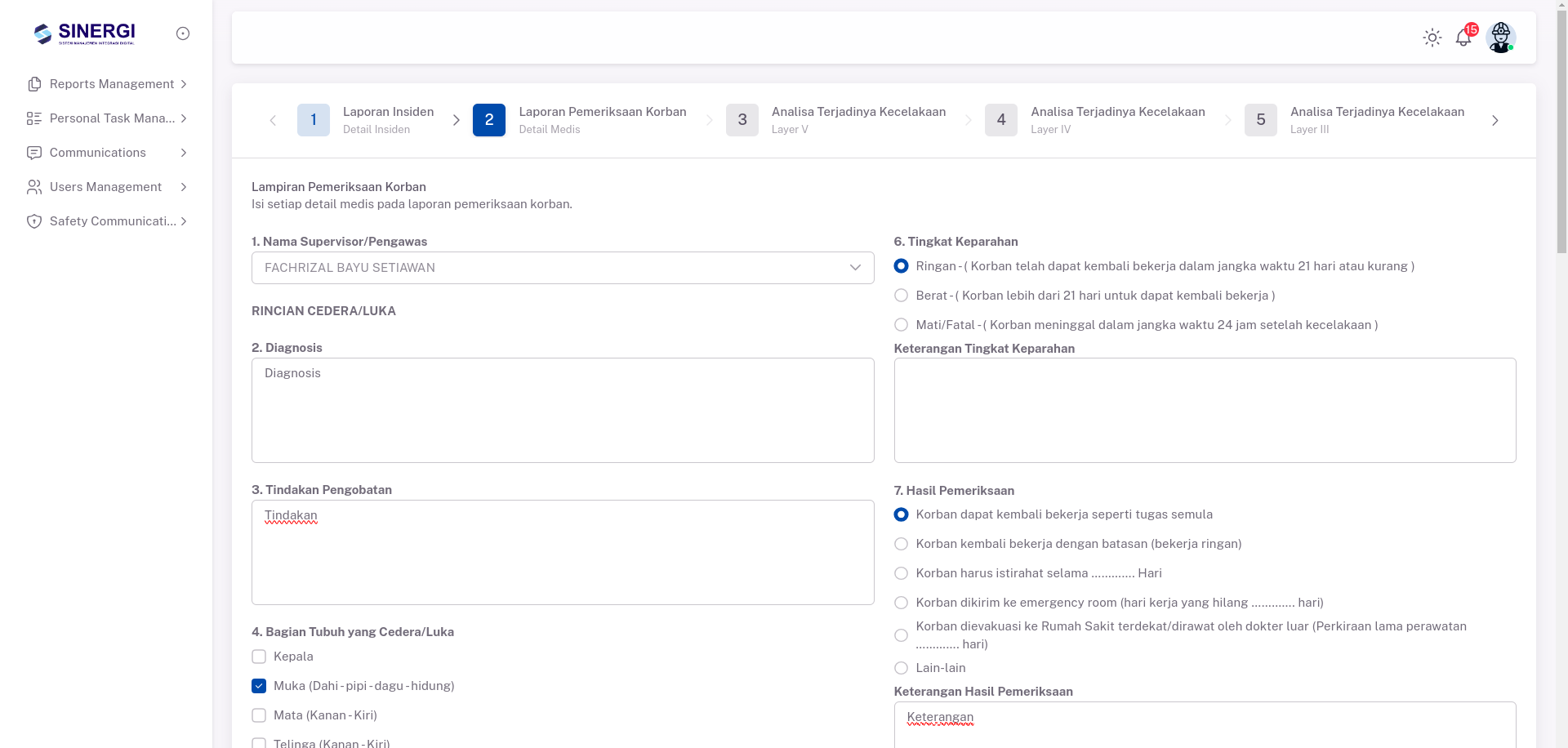Open Users Management menu
The width and height of the screenshot is (1568, 748).
click(107, 187)
